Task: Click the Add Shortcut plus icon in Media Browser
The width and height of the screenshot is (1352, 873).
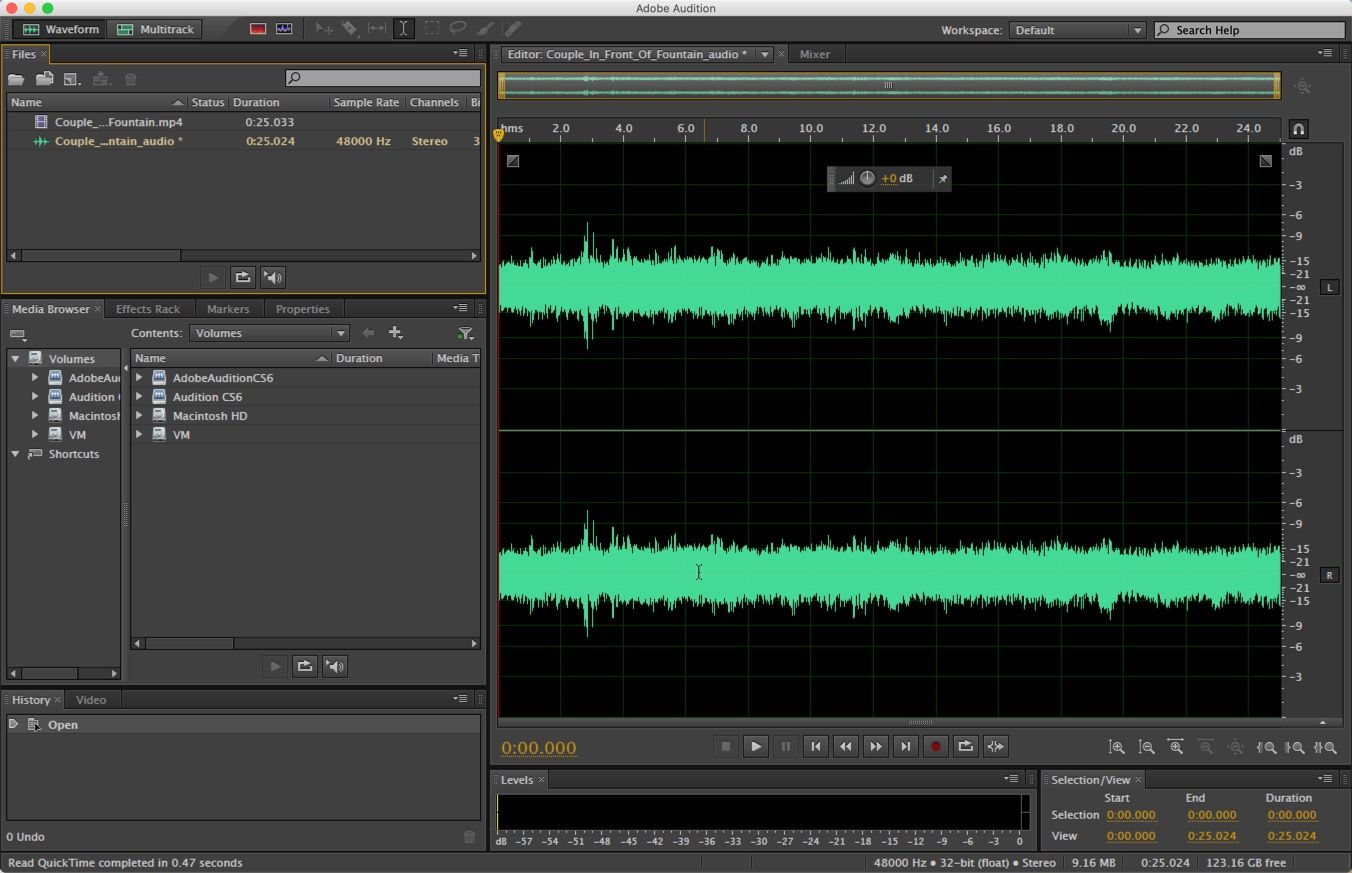Action: [x=396, y=333]
